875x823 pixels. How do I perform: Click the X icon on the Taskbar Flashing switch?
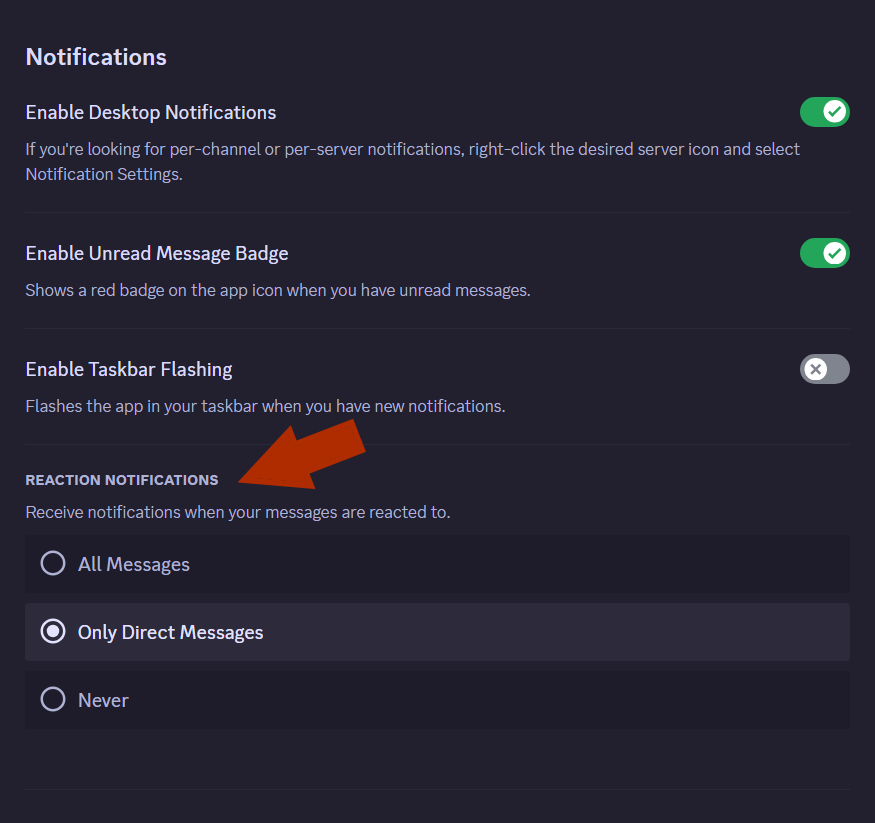click(x=815, y=369)
